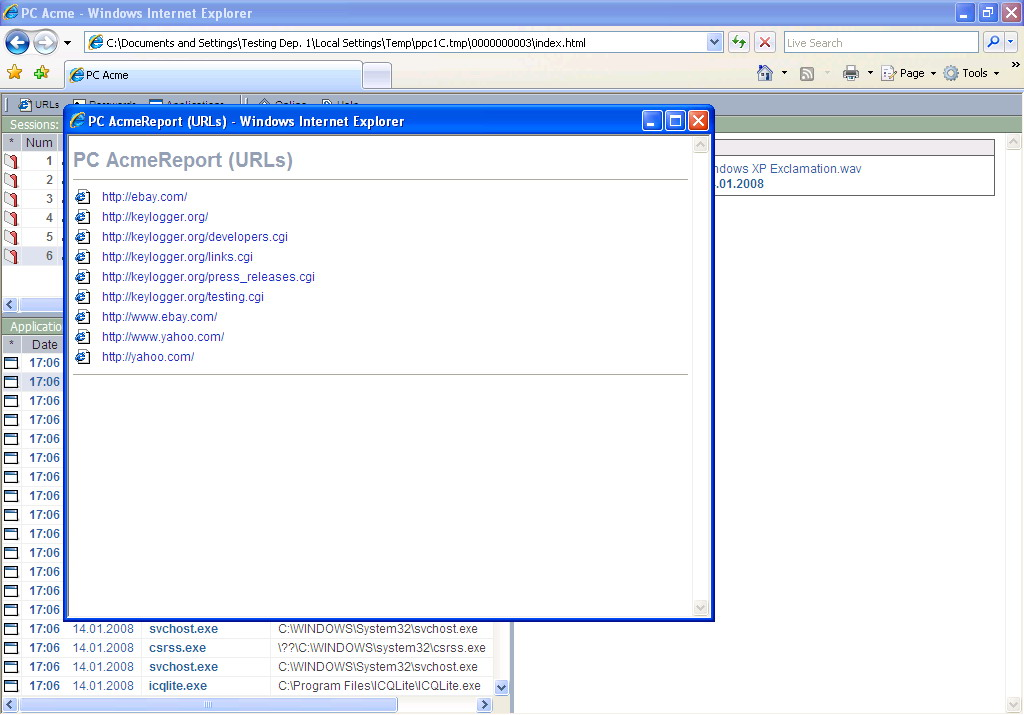Open the blank new tab button
The width and height of the screenshot is (1024, 715).
(x=376, y=75)
